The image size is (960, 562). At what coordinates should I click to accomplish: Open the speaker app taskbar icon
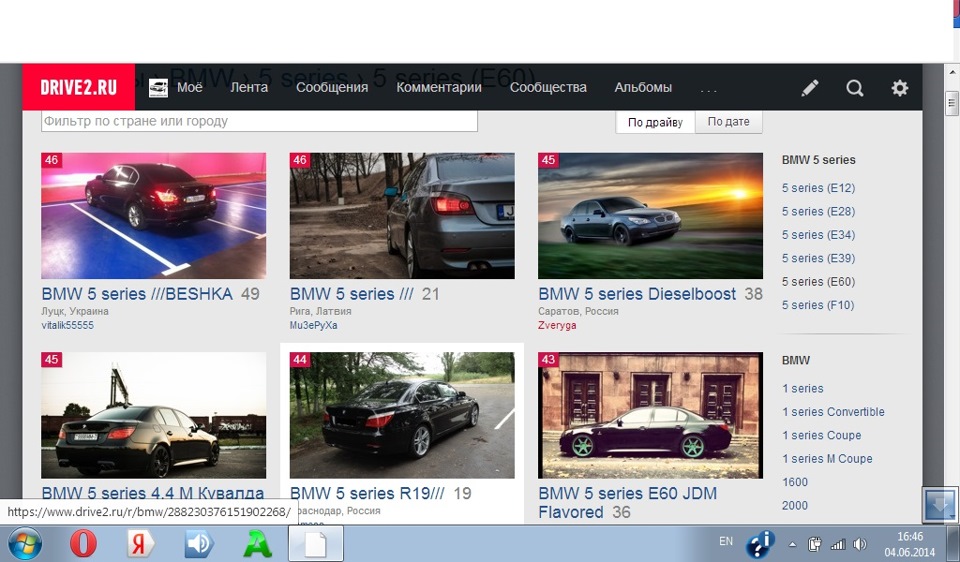[198, 543]
